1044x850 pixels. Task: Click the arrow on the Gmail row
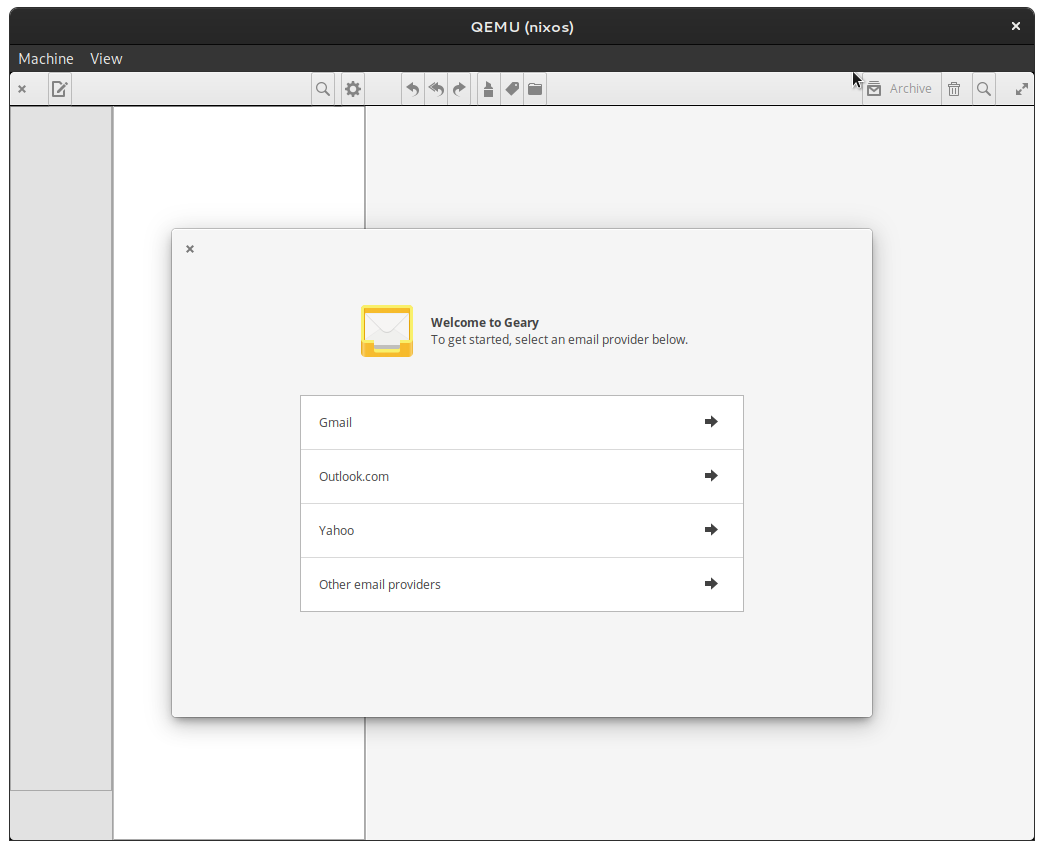click(x=711, y=421)
